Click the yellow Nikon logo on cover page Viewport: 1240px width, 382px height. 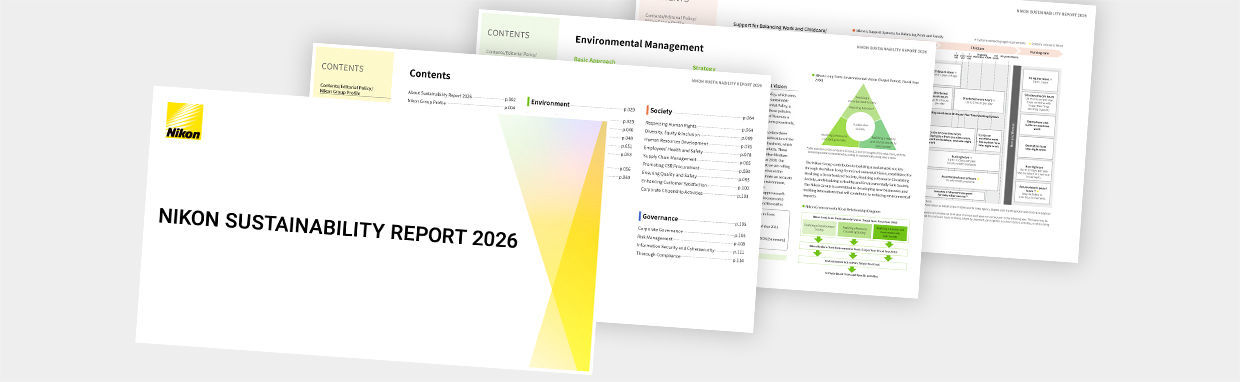(185, 122)
